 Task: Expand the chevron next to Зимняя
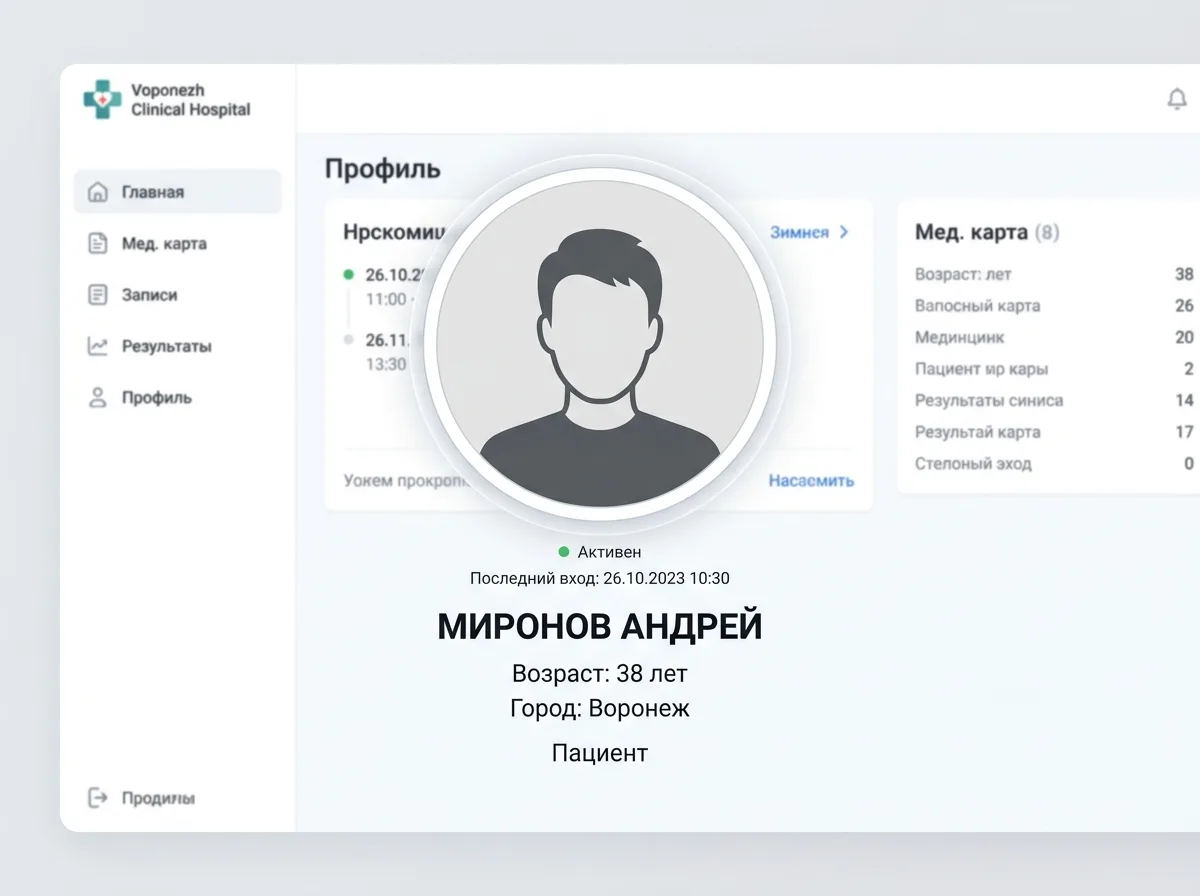pos(843,232)
